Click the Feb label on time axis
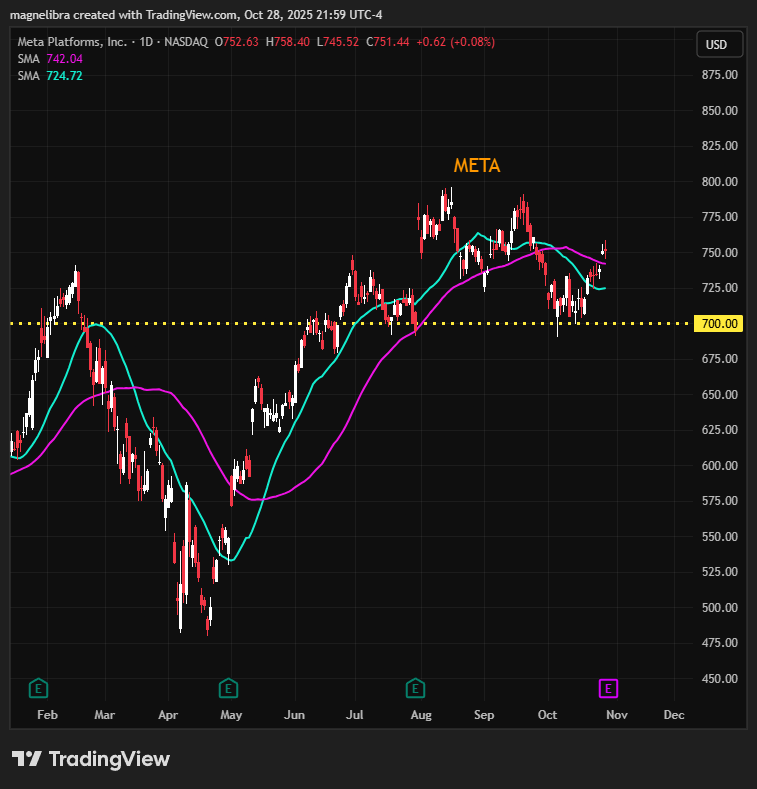This screenshot has height=789, width=757. tap(47, 715)
